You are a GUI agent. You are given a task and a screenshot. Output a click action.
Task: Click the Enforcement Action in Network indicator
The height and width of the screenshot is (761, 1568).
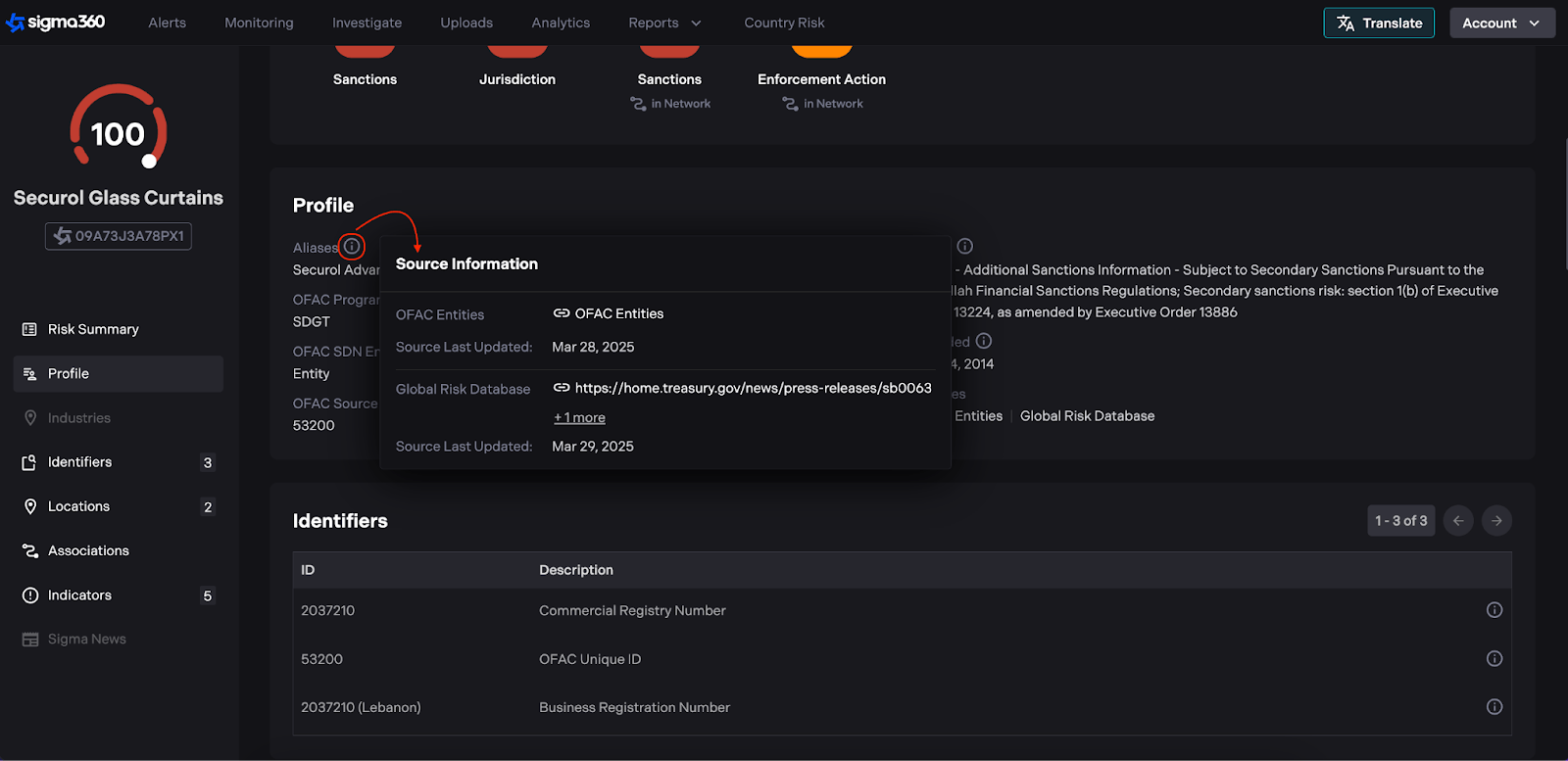click(821, 90)
